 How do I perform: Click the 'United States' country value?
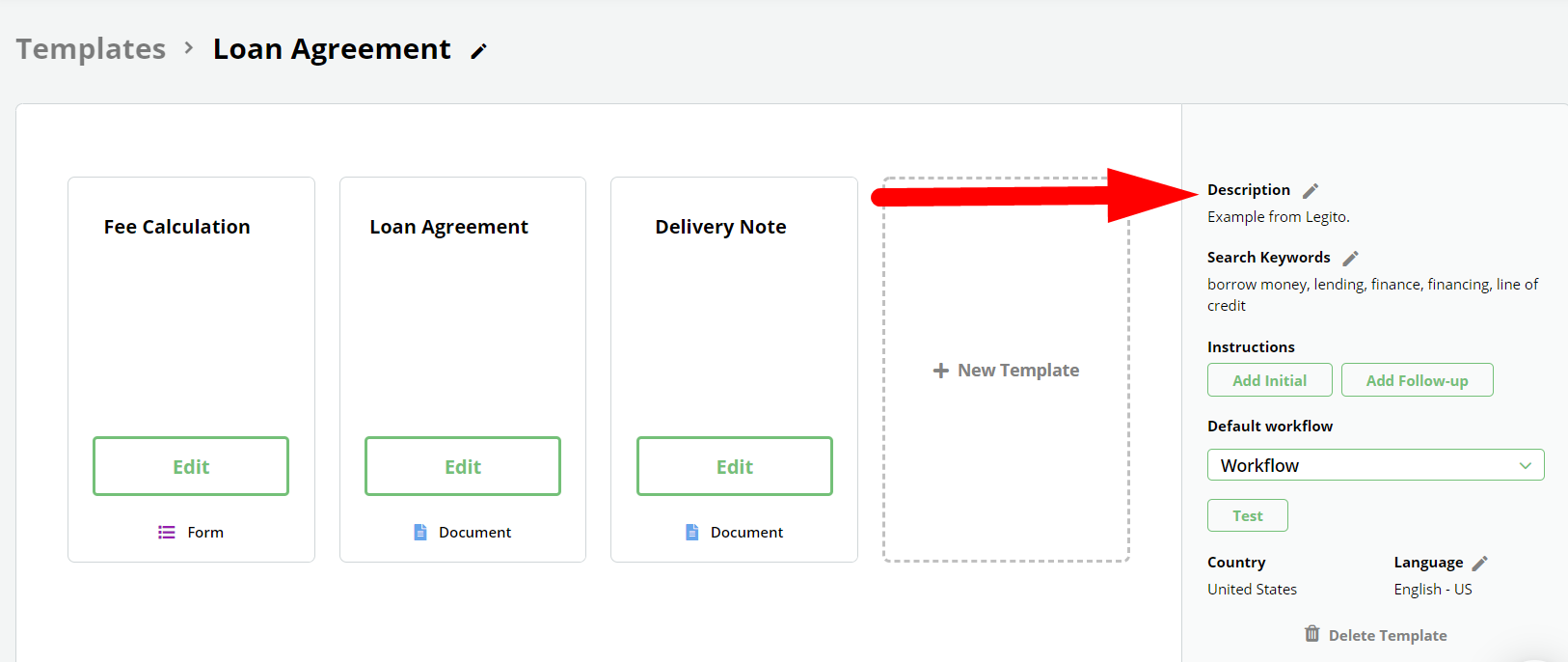click(x=1252, y=590)
